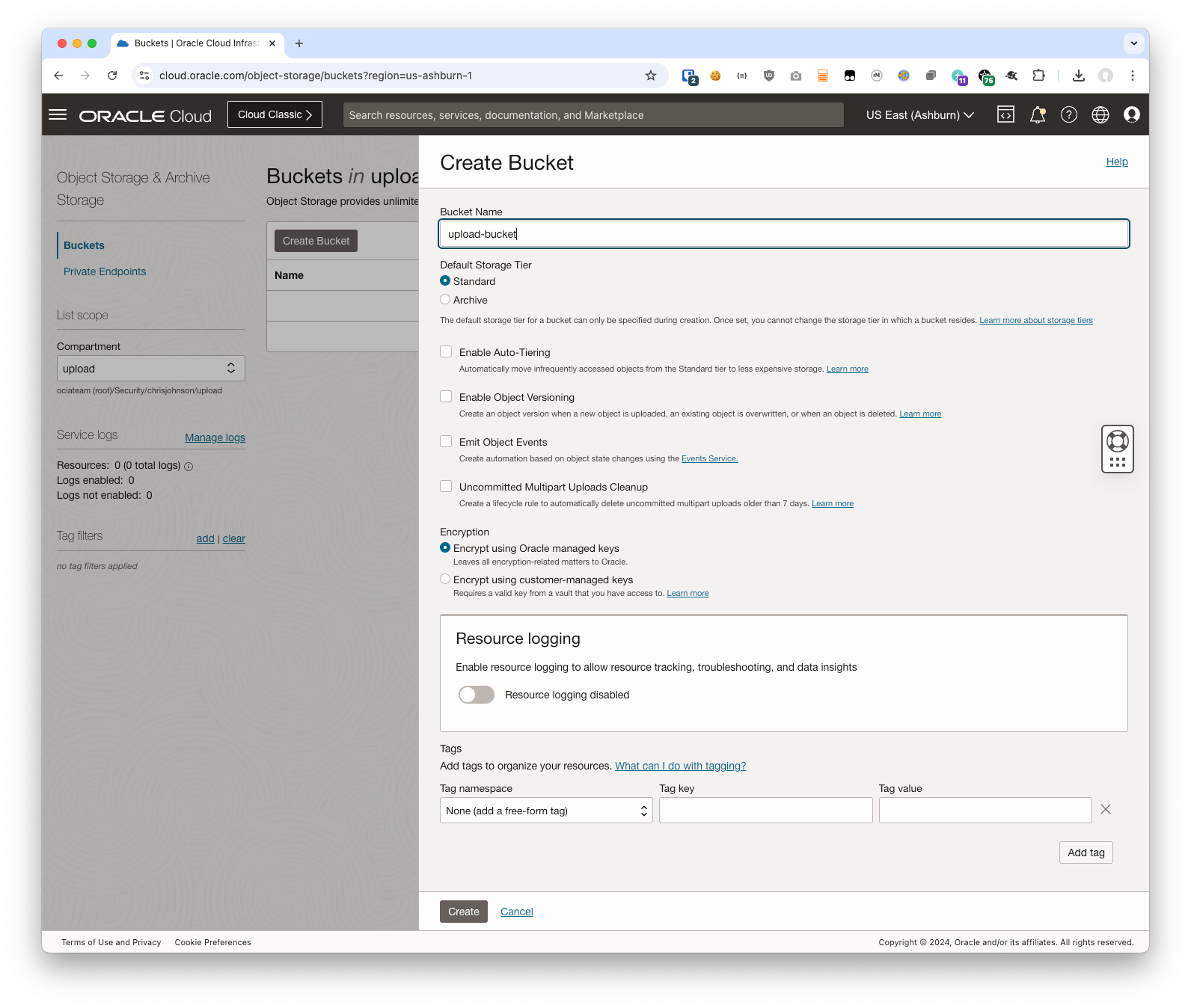Click the clear tag filters link
Image resolution: width=1191 pixels, height=1008 pixels.
click(234, 538)
